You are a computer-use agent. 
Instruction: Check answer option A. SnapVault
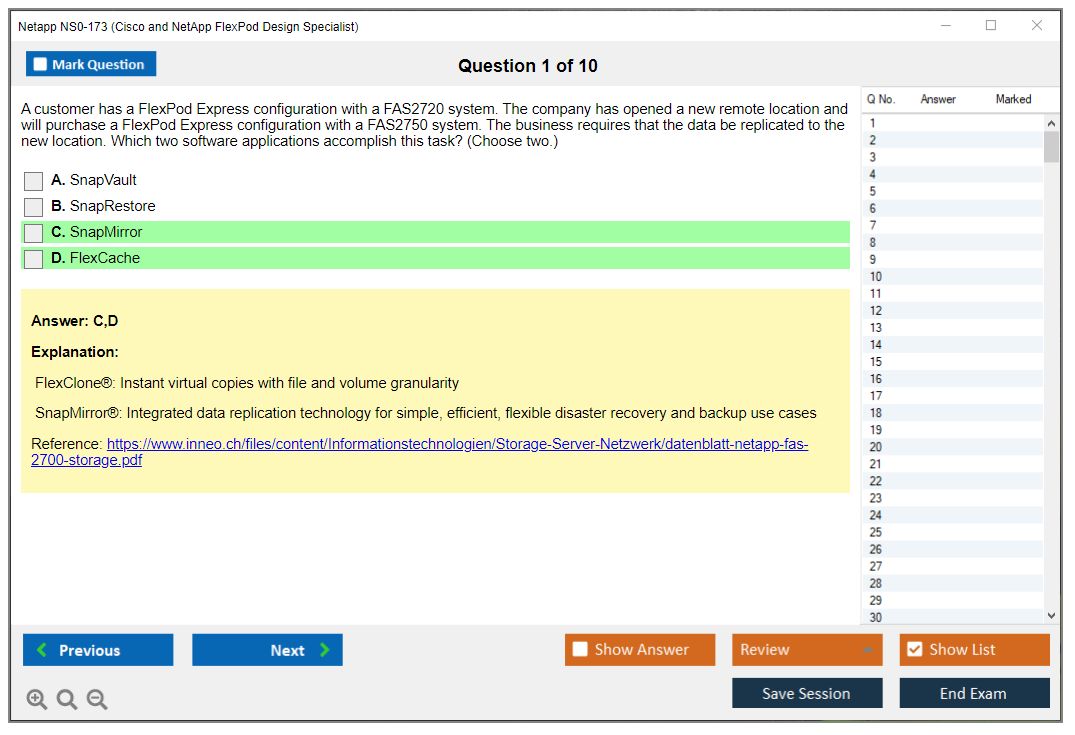coord(33,181)
